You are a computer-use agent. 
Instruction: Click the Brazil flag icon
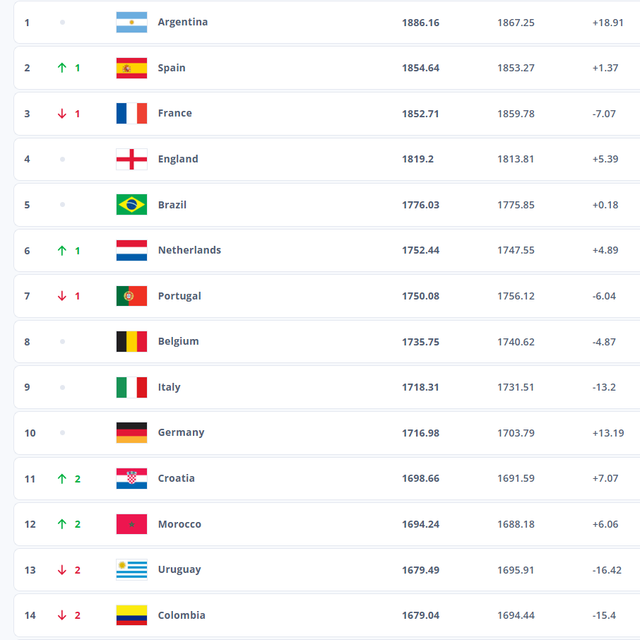pos(131,204)
